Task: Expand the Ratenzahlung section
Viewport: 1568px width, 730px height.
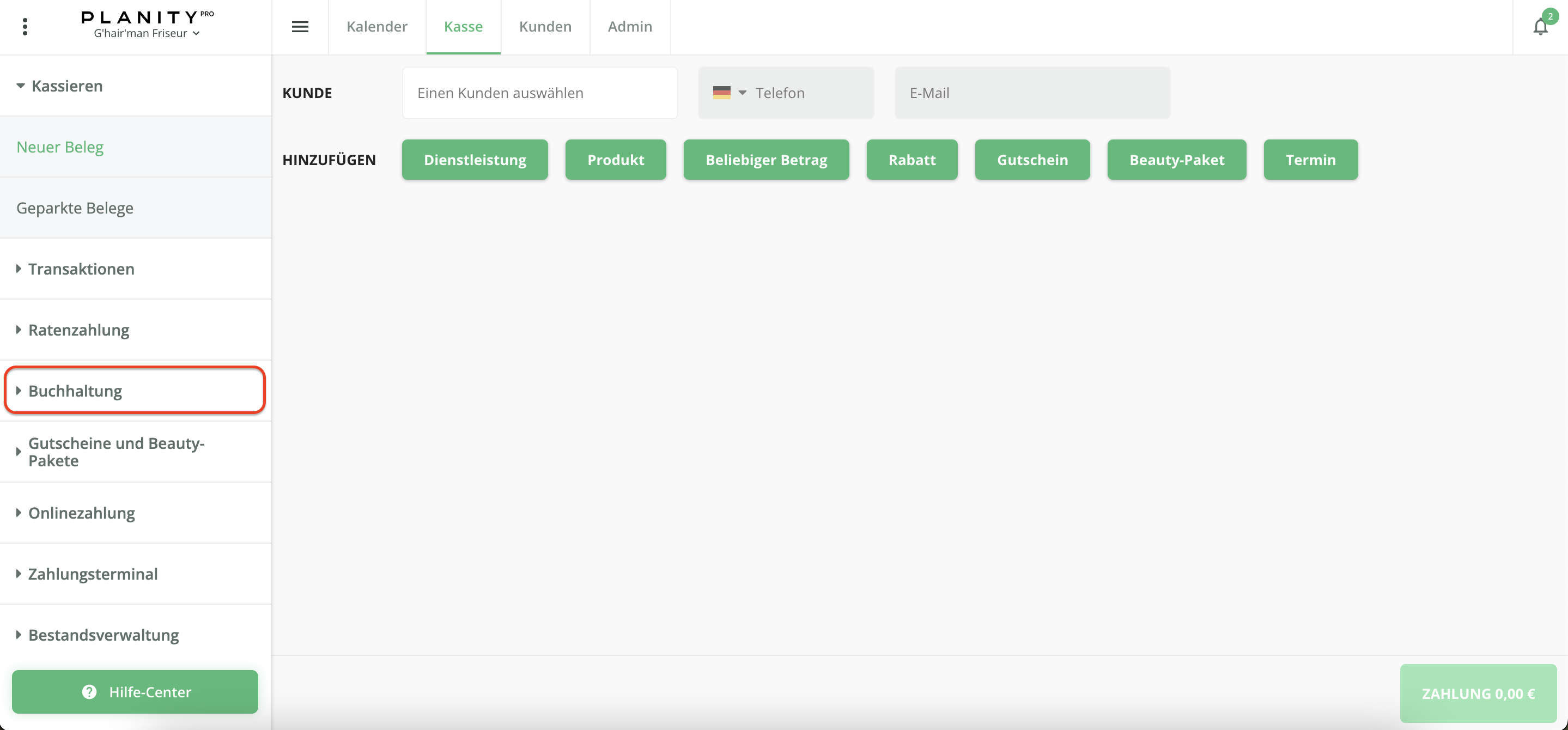Action: point(78,330)
